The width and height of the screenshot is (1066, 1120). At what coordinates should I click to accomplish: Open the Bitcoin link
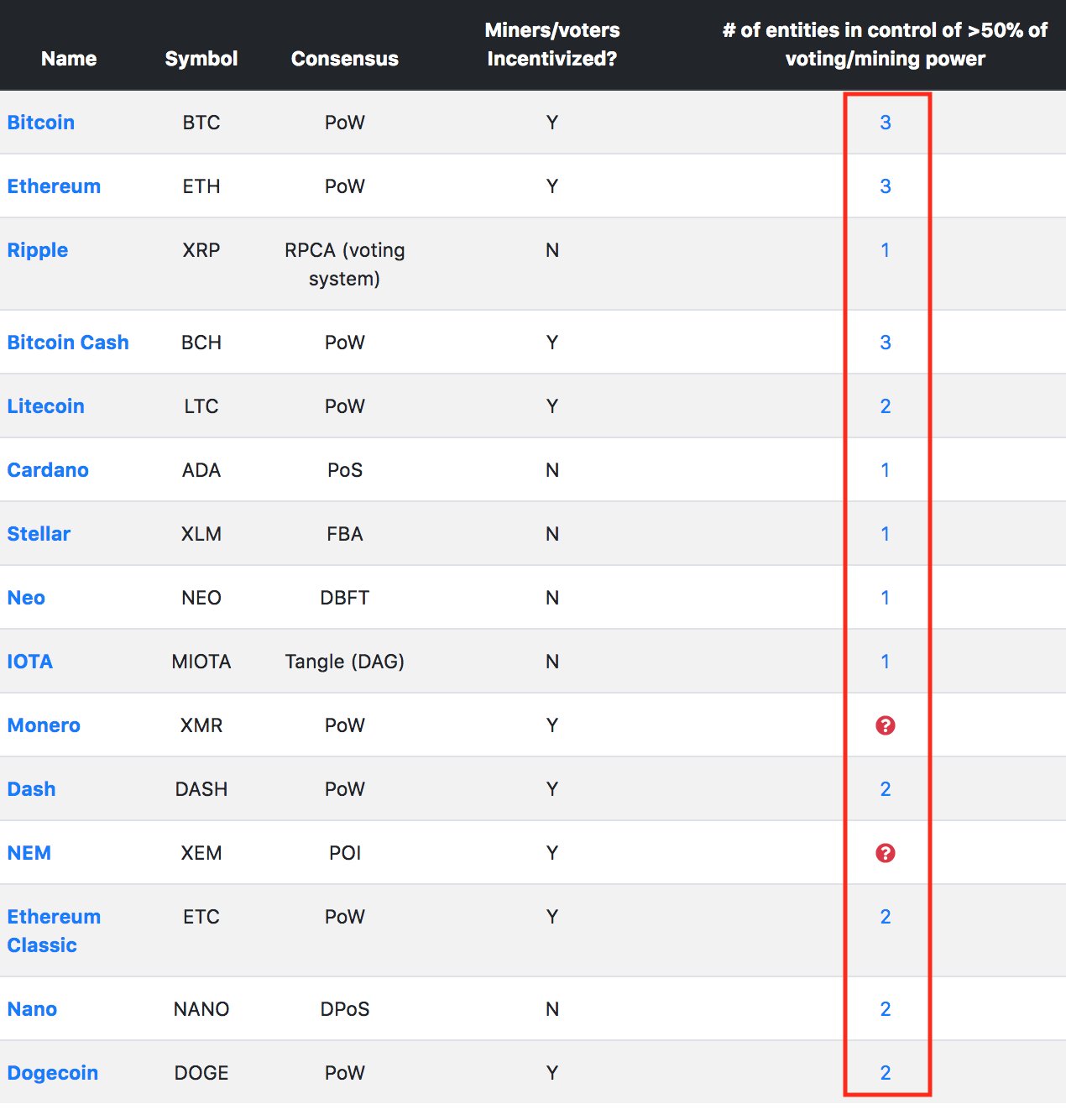tap(41, 123)
